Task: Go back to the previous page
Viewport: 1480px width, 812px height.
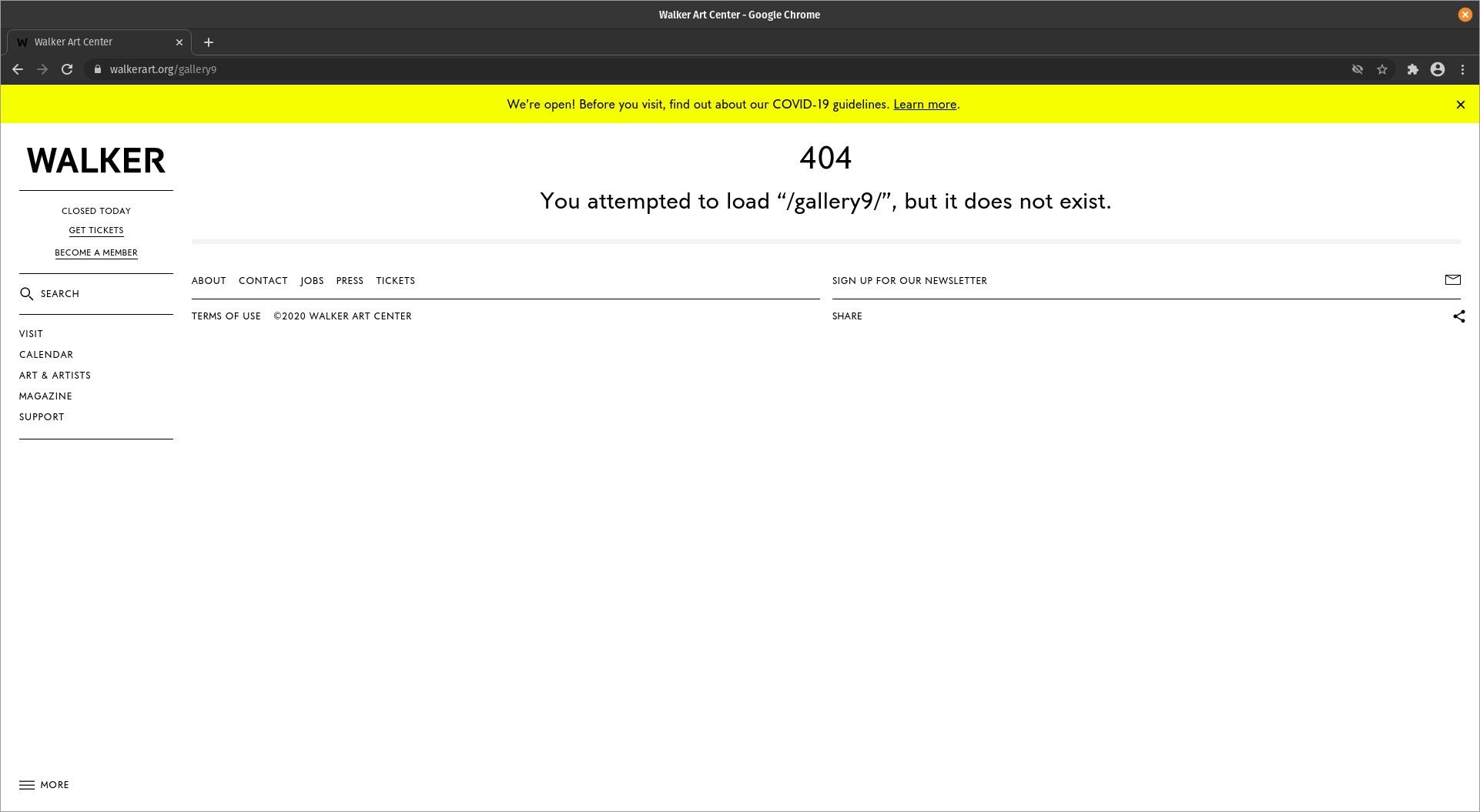Action: click(x=18, y=69)
